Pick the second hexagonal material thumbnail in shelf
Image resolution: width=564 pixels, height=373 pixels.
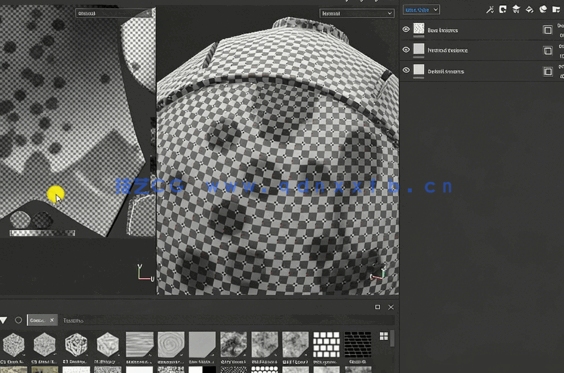[x=45, y=345]
